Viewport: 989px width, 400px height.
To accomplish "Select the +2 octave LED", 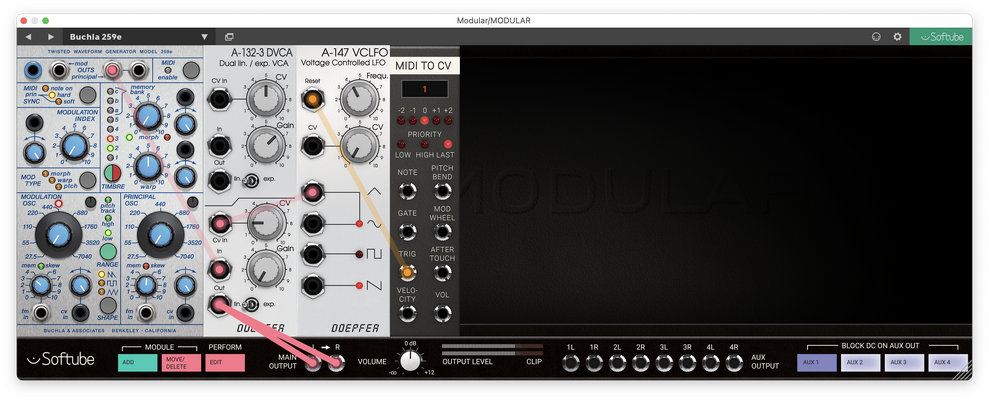I will tap(448, 120).
